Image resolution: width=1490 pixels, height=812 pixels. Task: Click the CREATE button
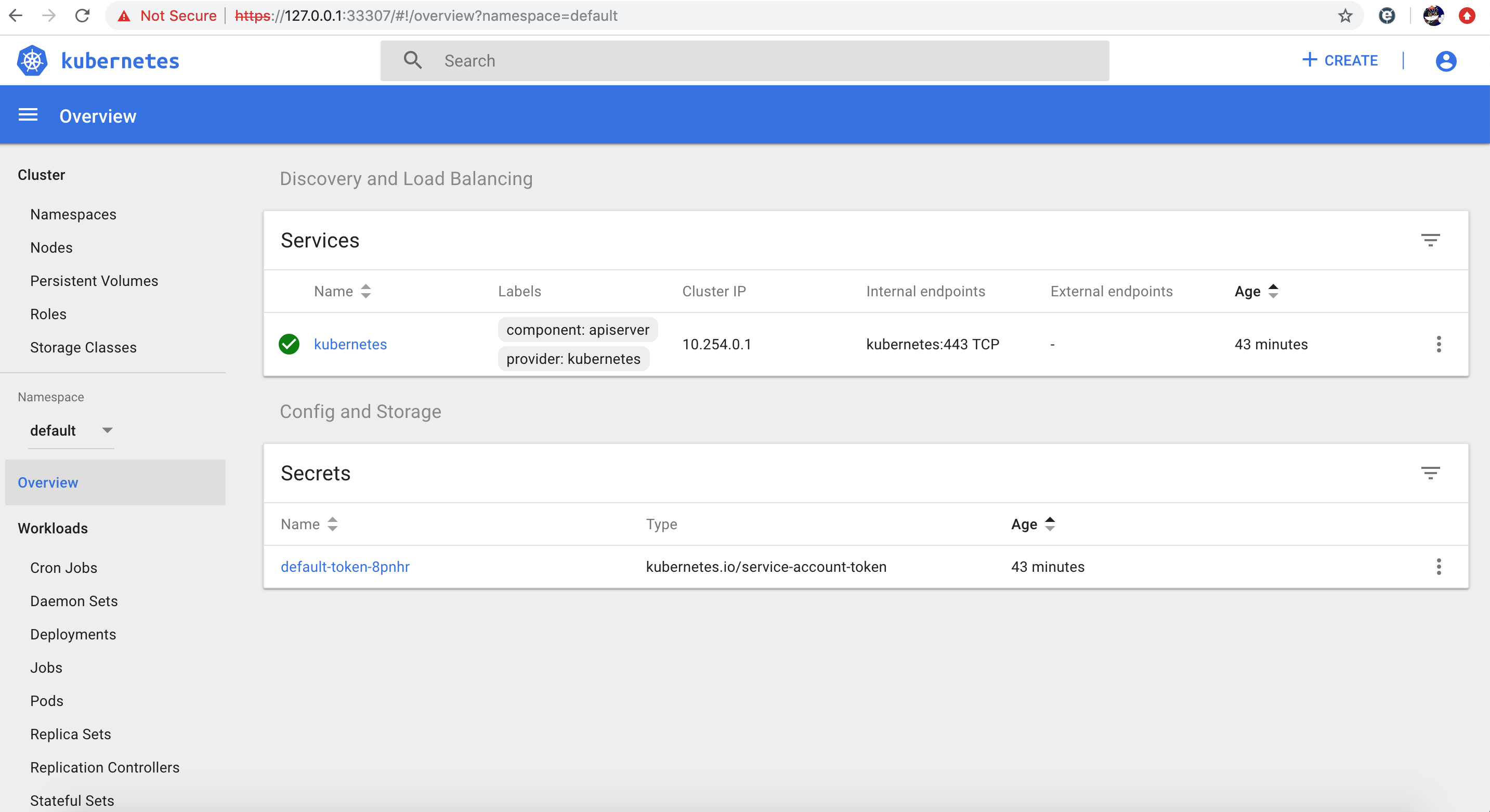[x=1340, y=60]
